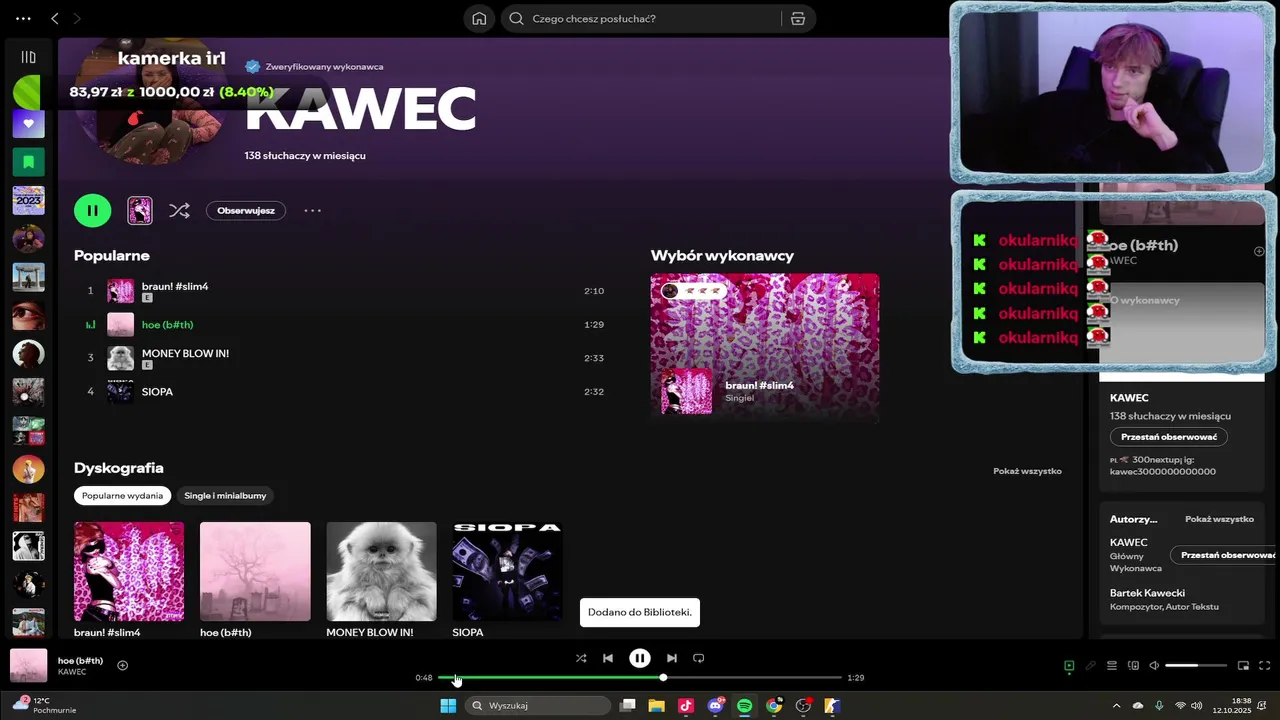Open Discord from the taskbar
This screenshot has width=1280, height=720.
pos(716,705)
